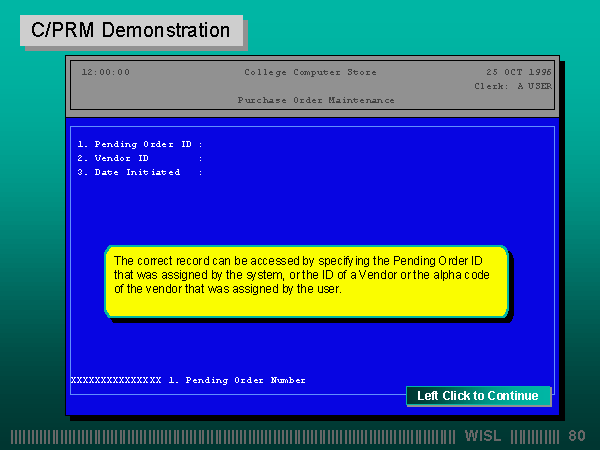
Task: Select the '3. Date Initiated' label
Action: [129, 172]
